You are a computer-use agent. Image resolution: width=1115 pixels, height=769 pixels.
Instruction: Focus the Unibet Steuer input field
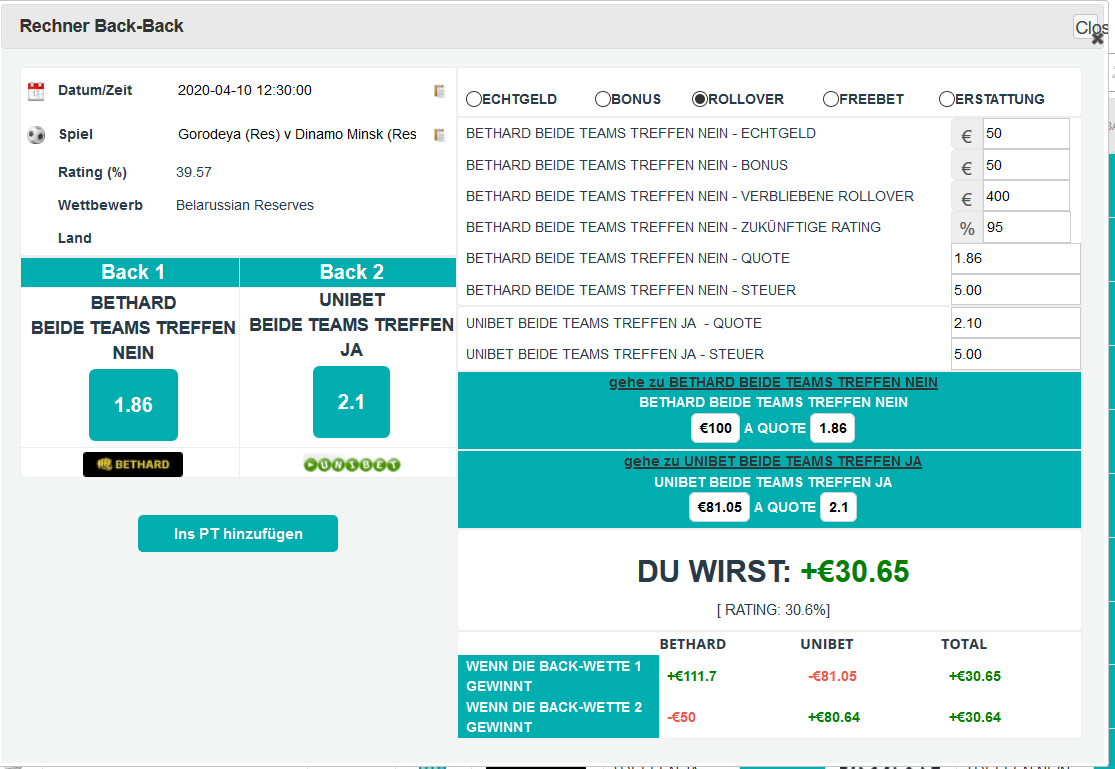[1015, 354]
